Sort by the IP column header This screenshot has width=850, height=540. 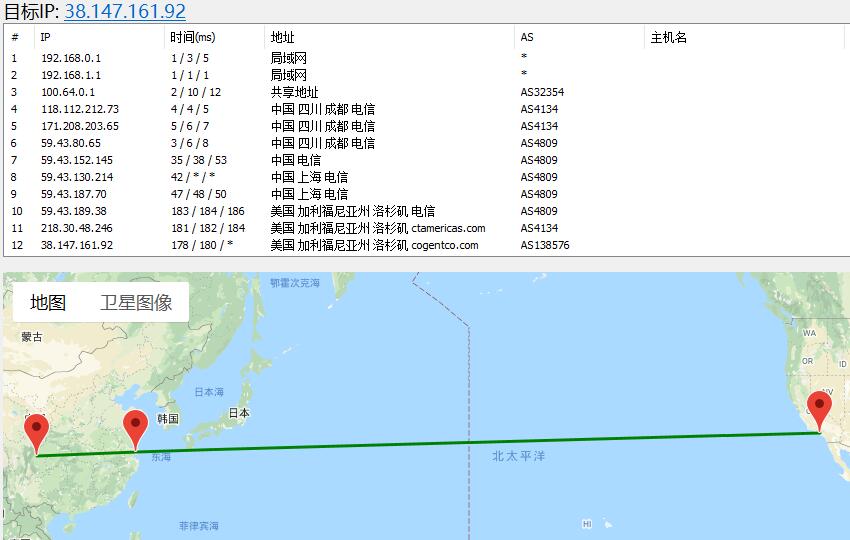click(46, 38)
